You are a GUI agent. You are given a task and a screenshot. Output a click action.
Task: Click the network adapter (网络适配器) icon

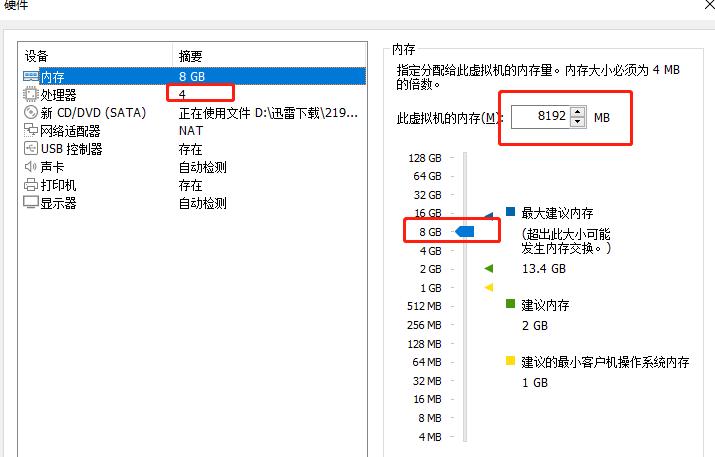click(x=31, y=130)
